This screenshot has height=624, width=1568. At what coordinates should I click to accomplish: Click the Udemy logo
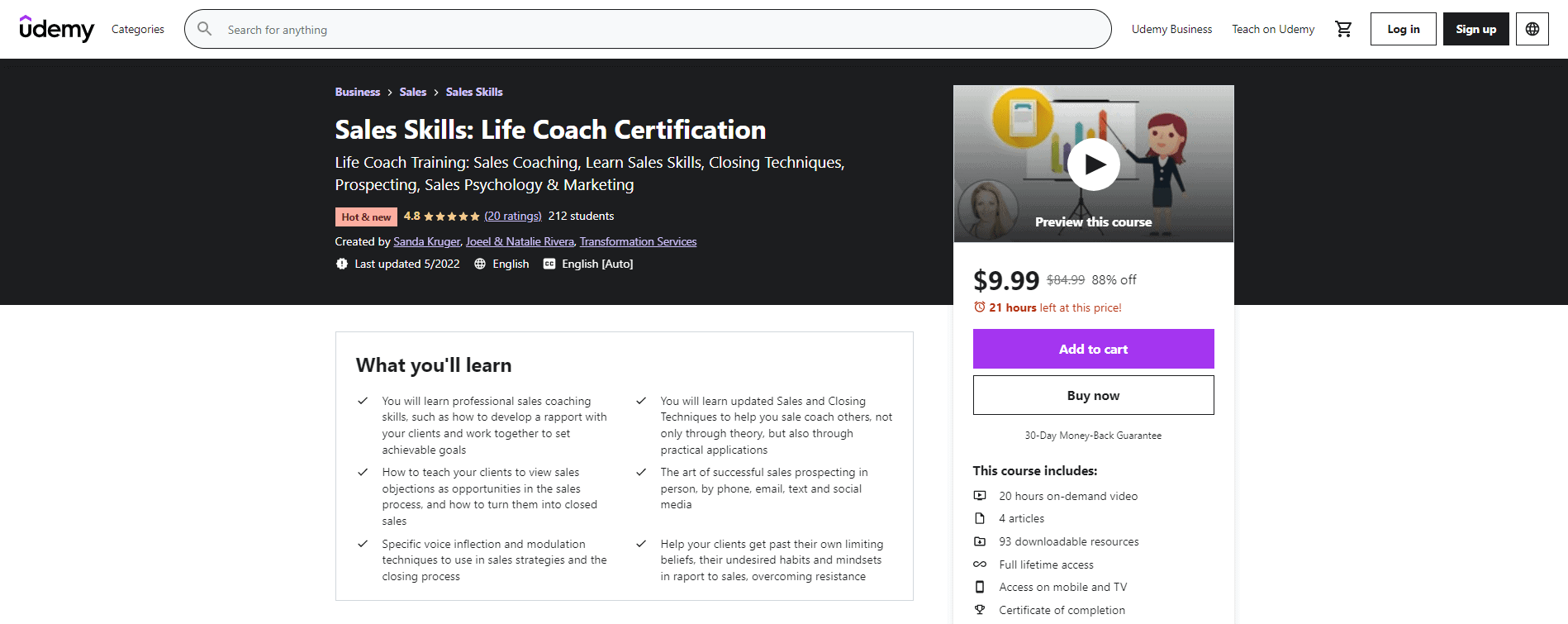pyautogui.click(x=56, y=29)
